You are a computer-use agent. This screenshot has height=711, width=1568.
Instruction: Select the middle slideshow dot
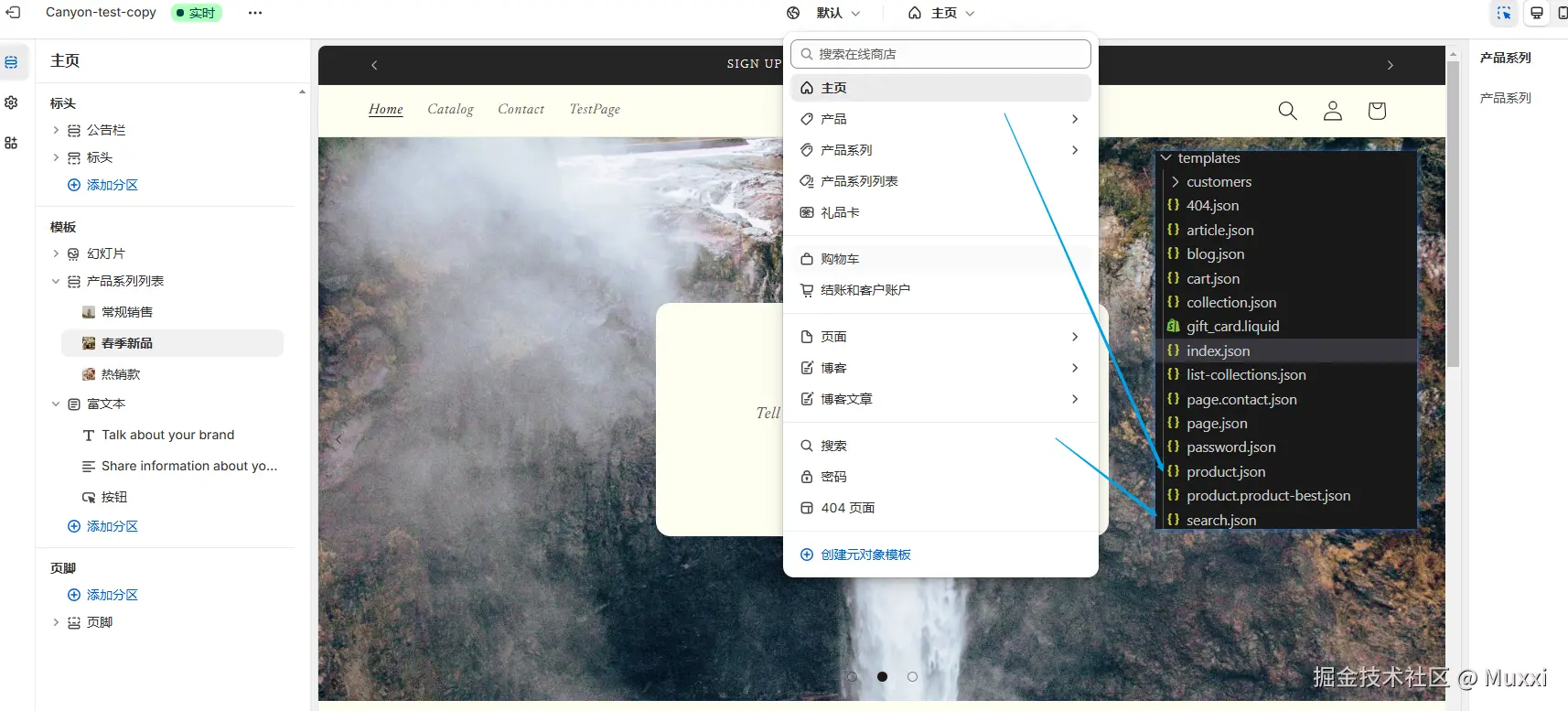point(883,677)
